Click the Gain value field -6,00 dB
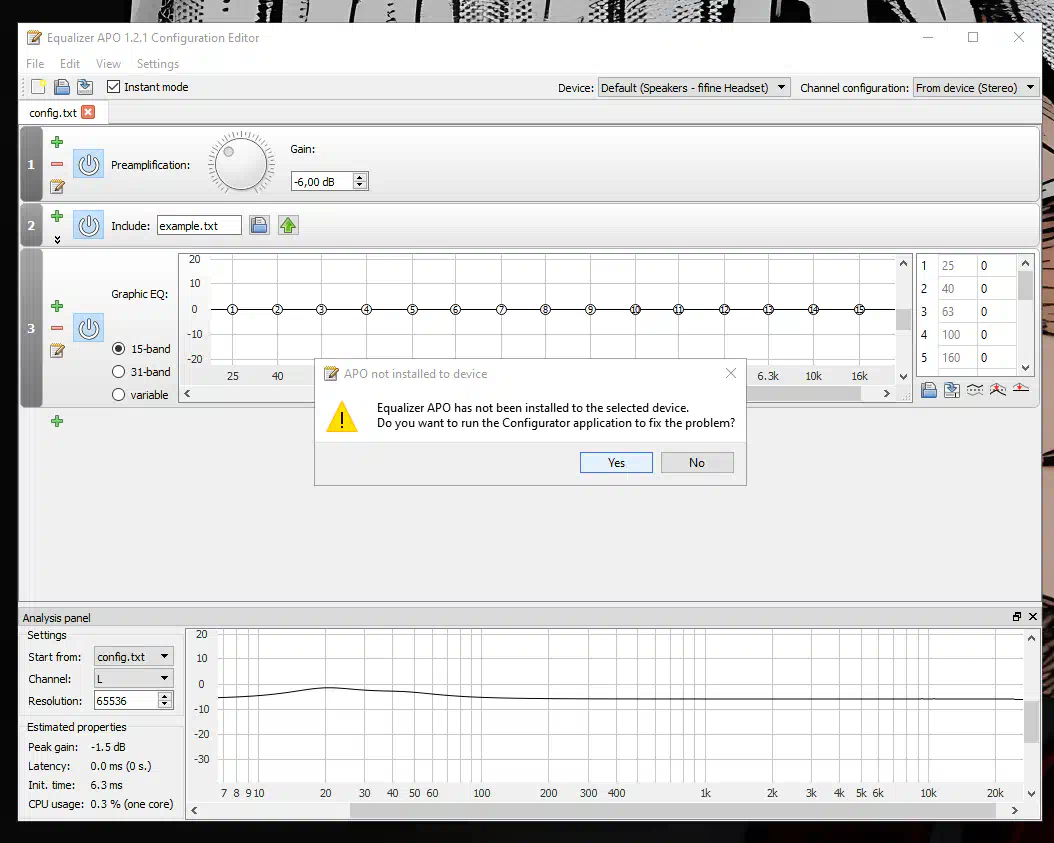 [x=322, y=182]
